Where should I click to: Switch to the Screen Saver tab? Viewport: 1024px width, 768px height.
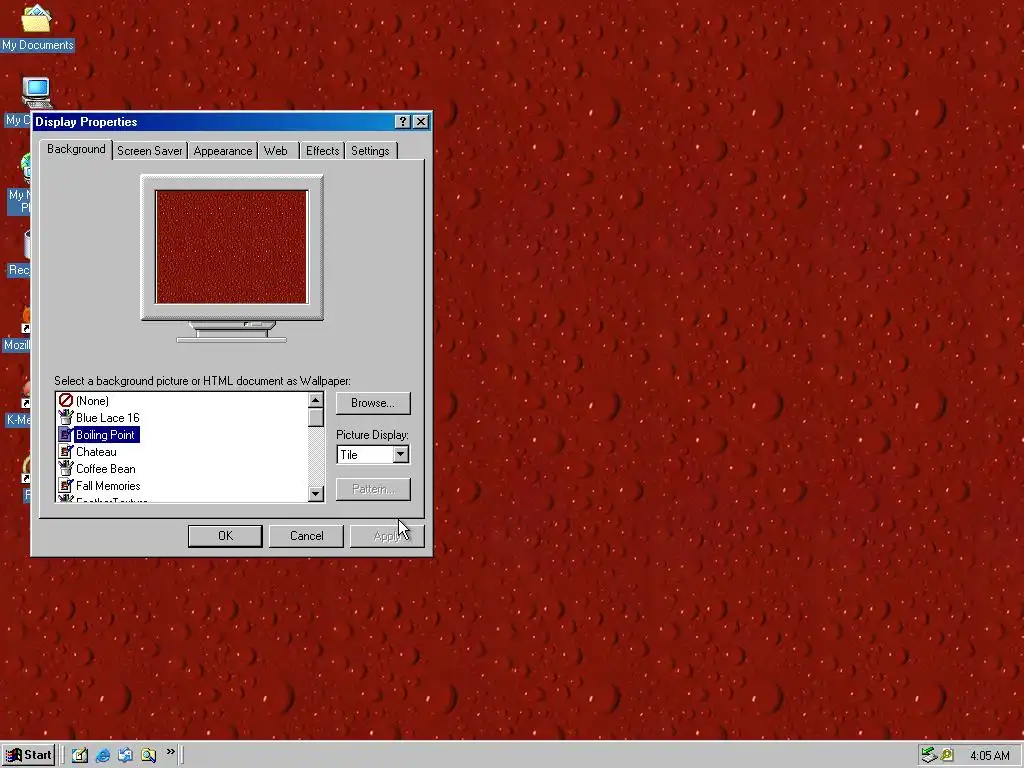pos(150,151)
